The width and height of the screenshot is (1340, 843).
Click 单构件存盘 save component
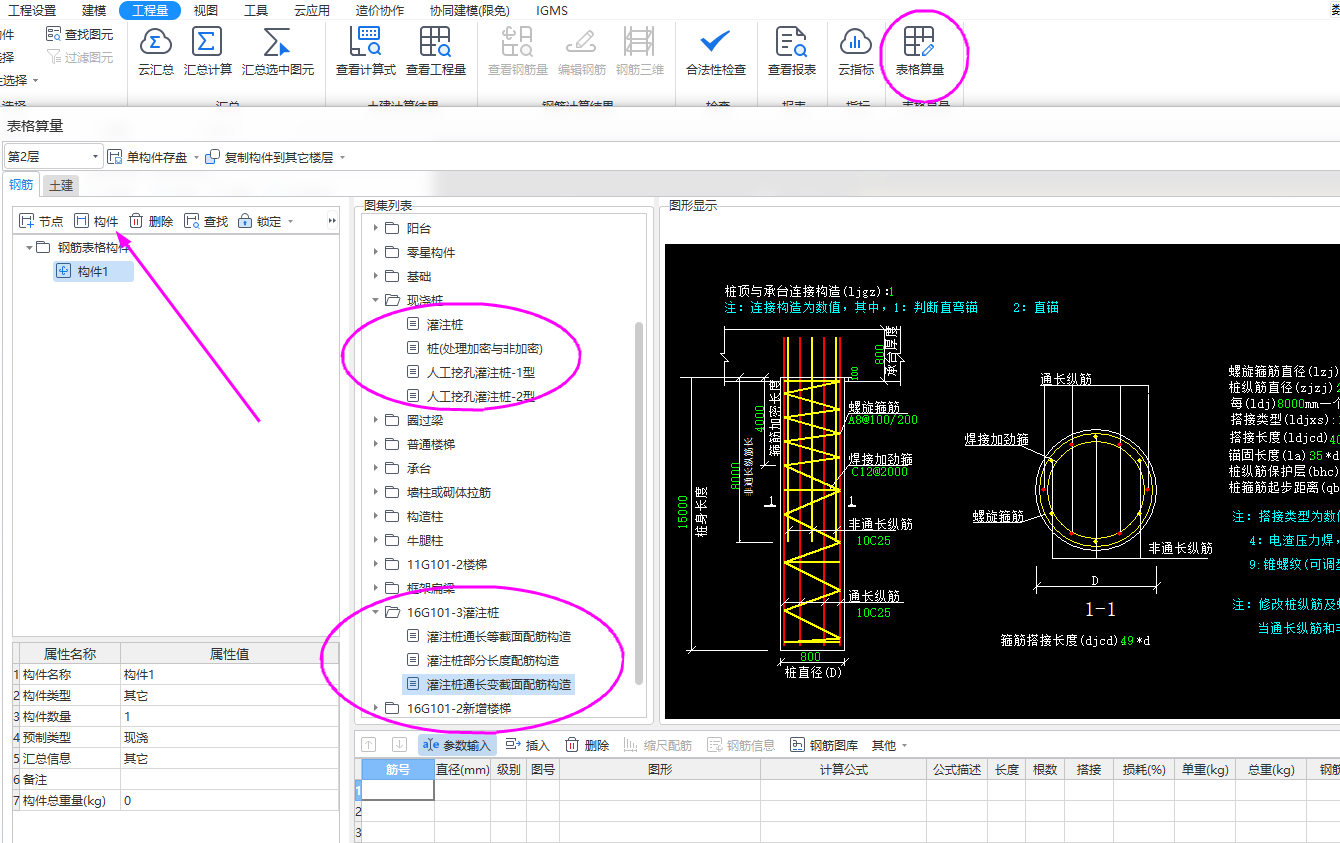click(x=148, y=157)
